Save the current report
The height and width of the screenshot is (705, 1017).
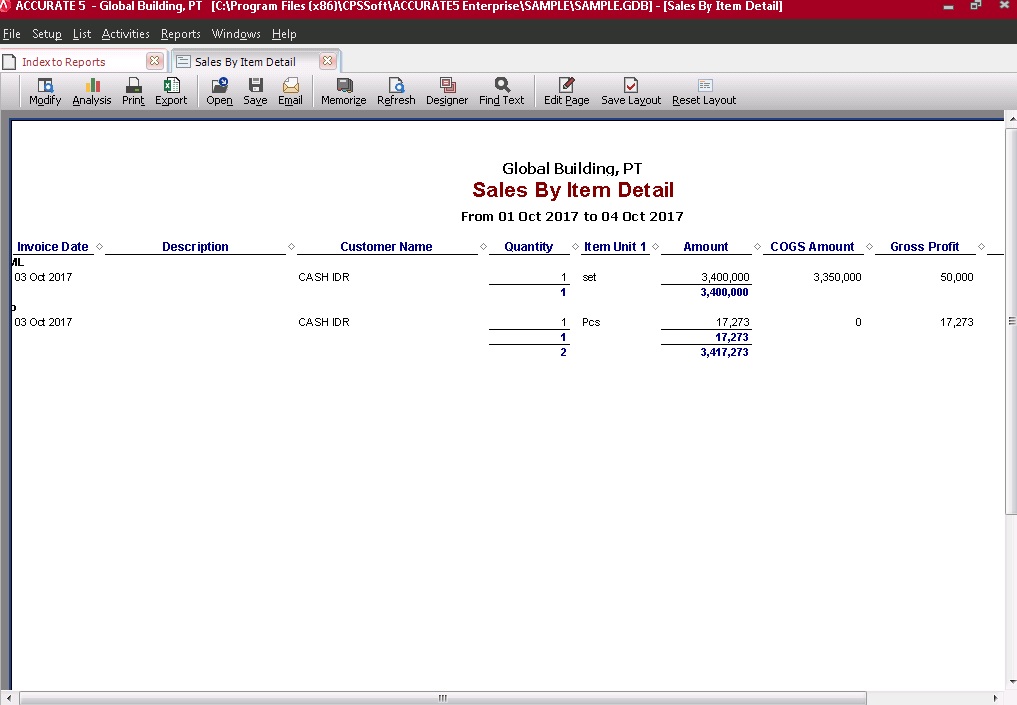click(255, 91)
